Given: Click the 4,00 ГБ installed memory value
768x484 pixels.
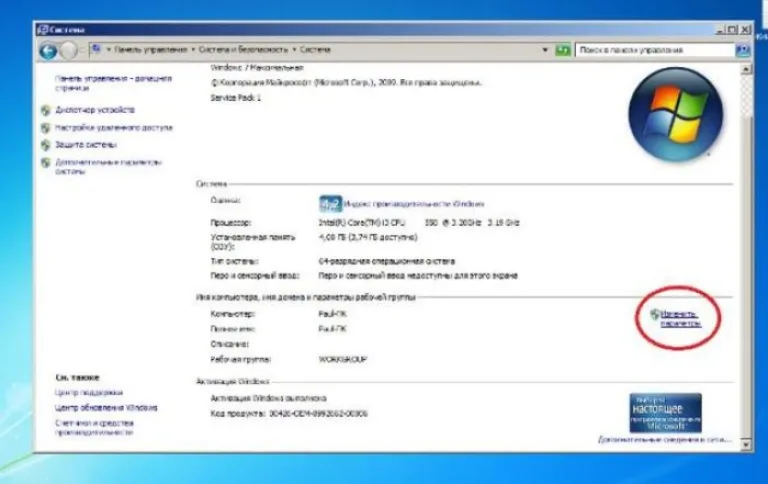Looking at the screenshot, I should (x=368, y=238).
